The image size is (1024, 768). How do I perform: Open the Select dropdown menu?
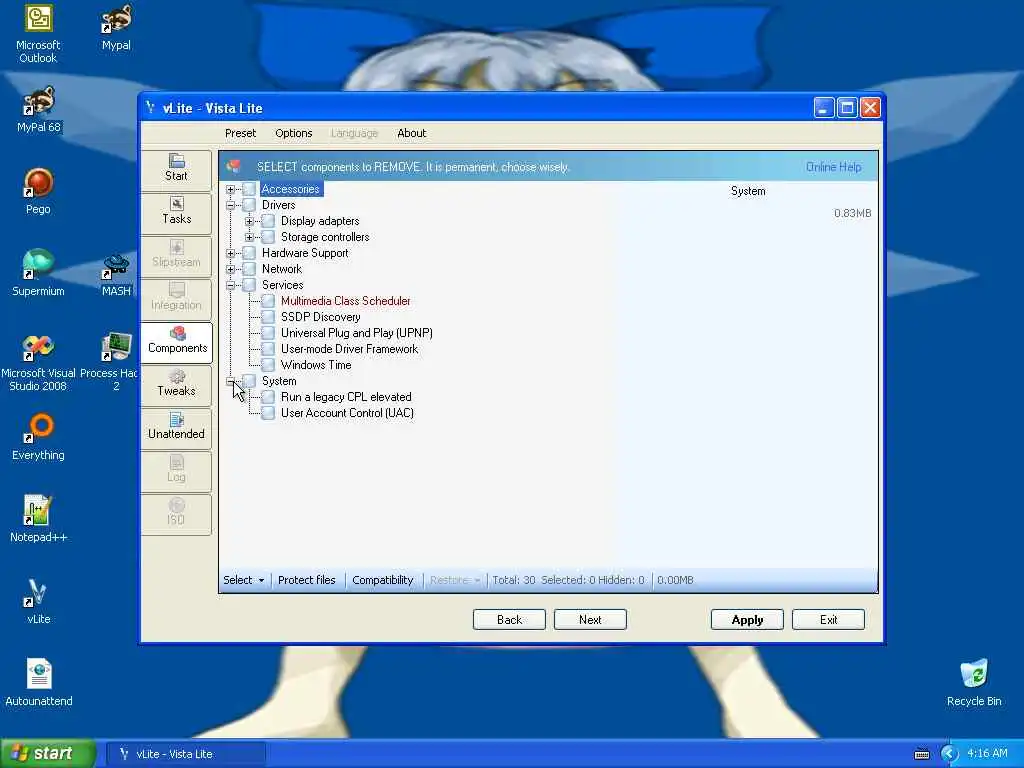tap(244, 580)
